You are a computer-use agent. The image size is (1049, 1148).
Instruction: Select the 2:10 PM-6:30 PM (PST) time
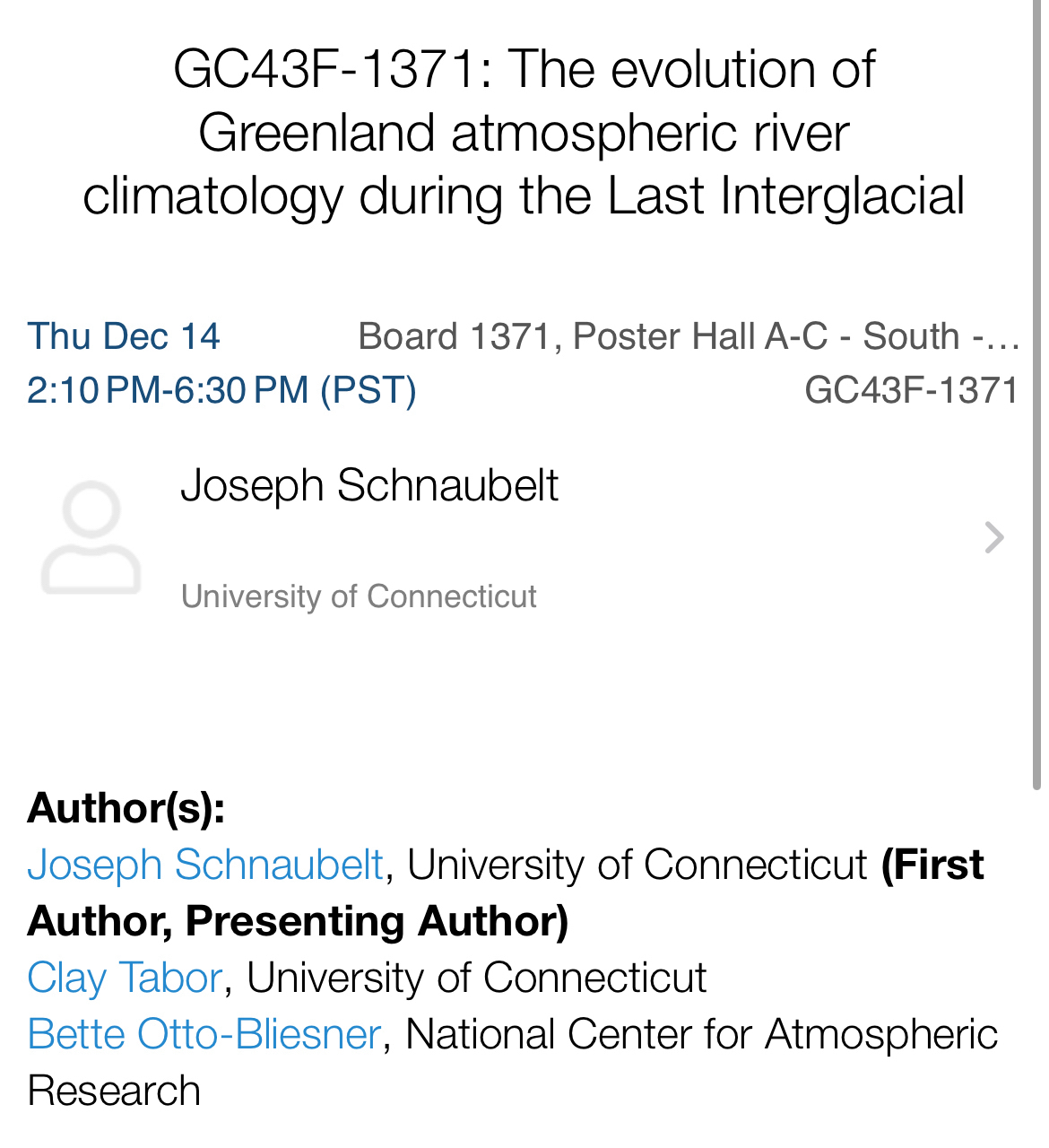221,390
